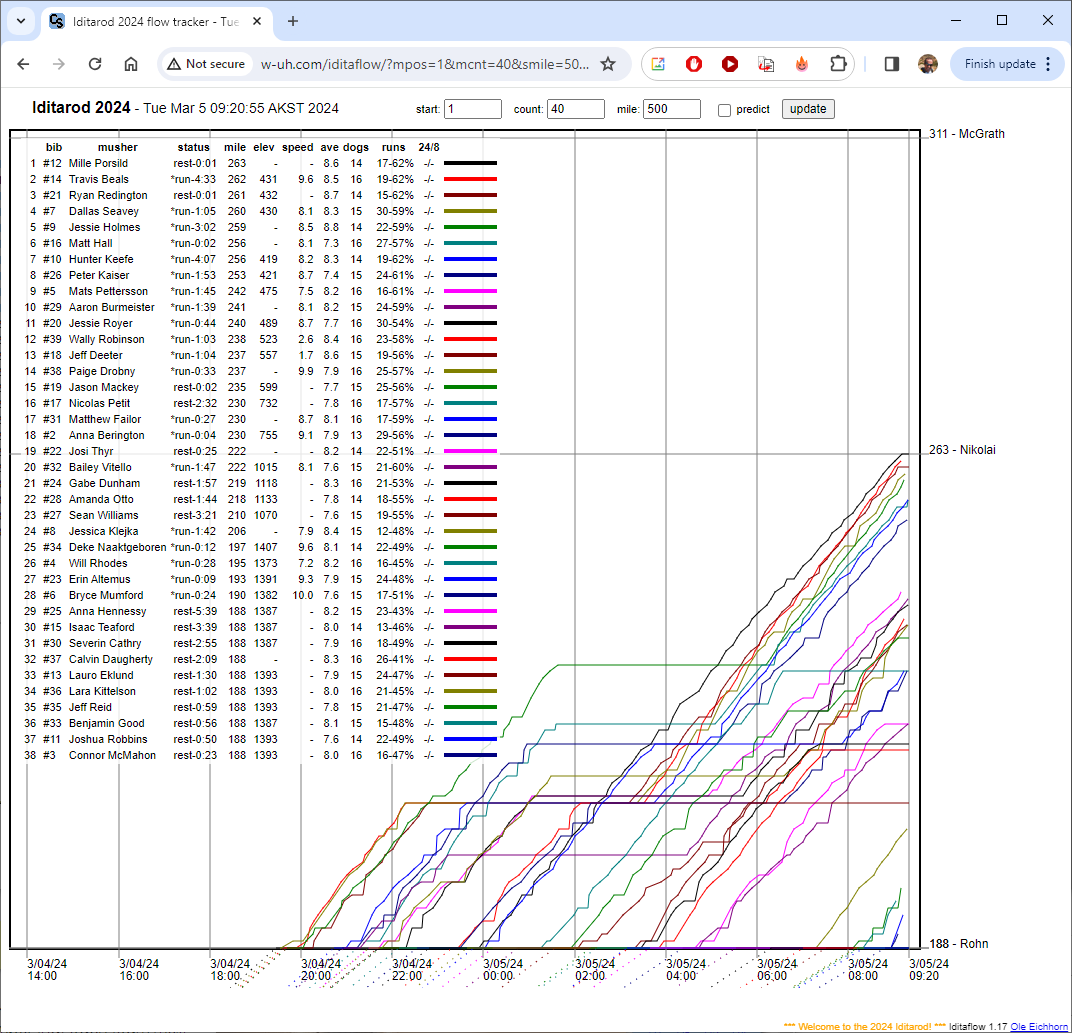
Task: Click the musher column header
Action: [118, 147]
